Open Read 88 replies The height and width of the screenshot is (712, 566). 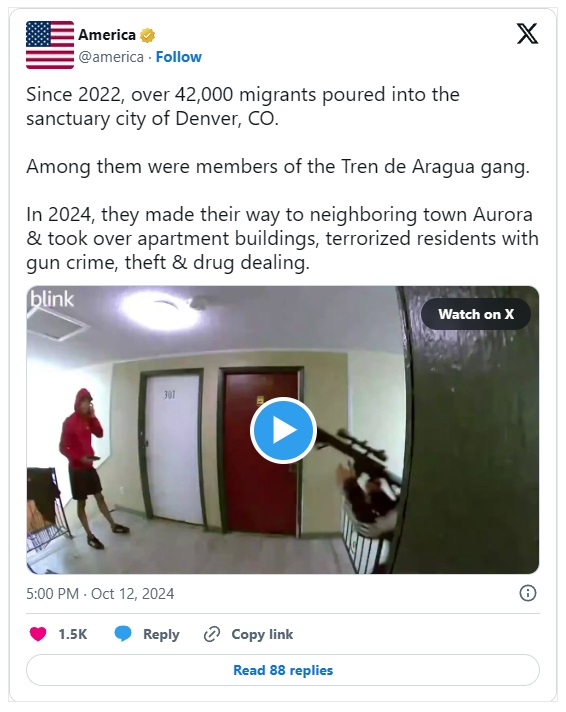coord(283,670)
